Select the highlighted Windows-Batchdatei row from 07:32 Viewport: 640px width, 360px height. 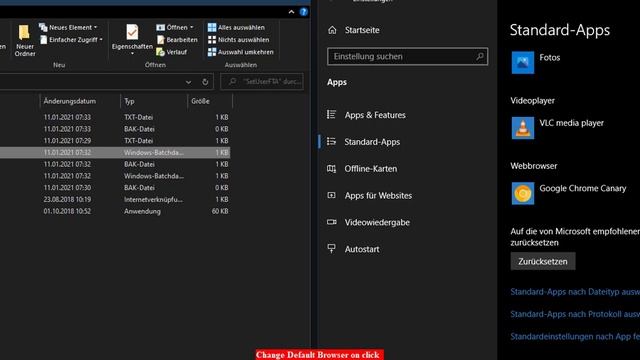click(115, 152)
